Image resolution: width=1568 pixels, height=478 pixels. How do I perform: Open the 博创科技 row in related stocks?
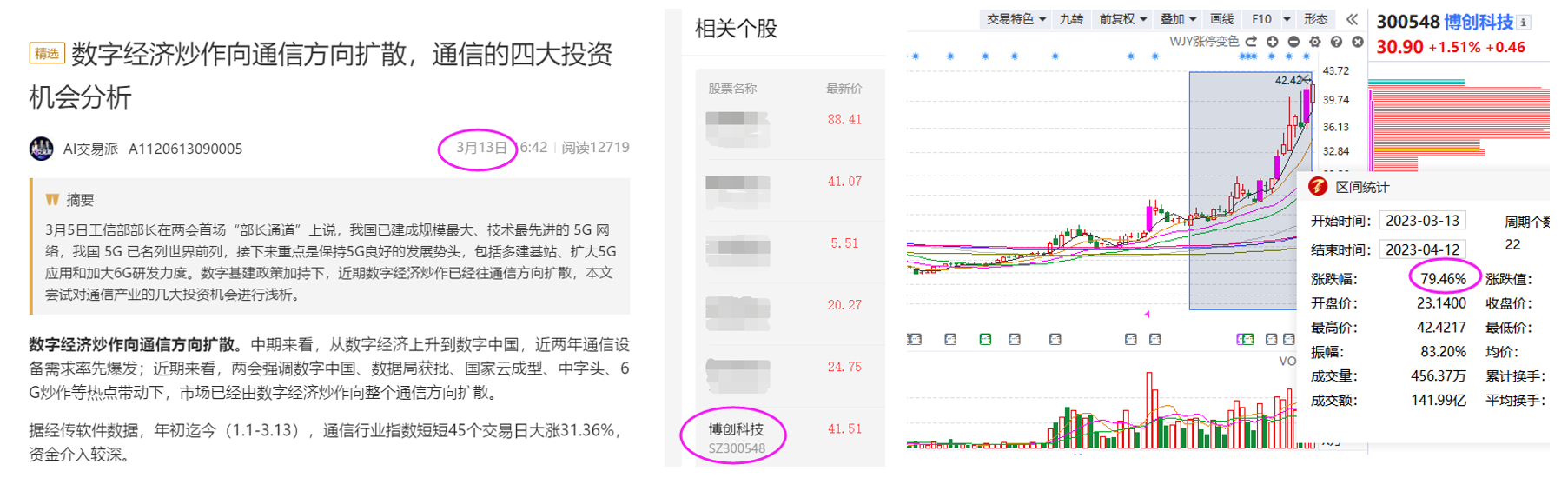pos(790,438)
